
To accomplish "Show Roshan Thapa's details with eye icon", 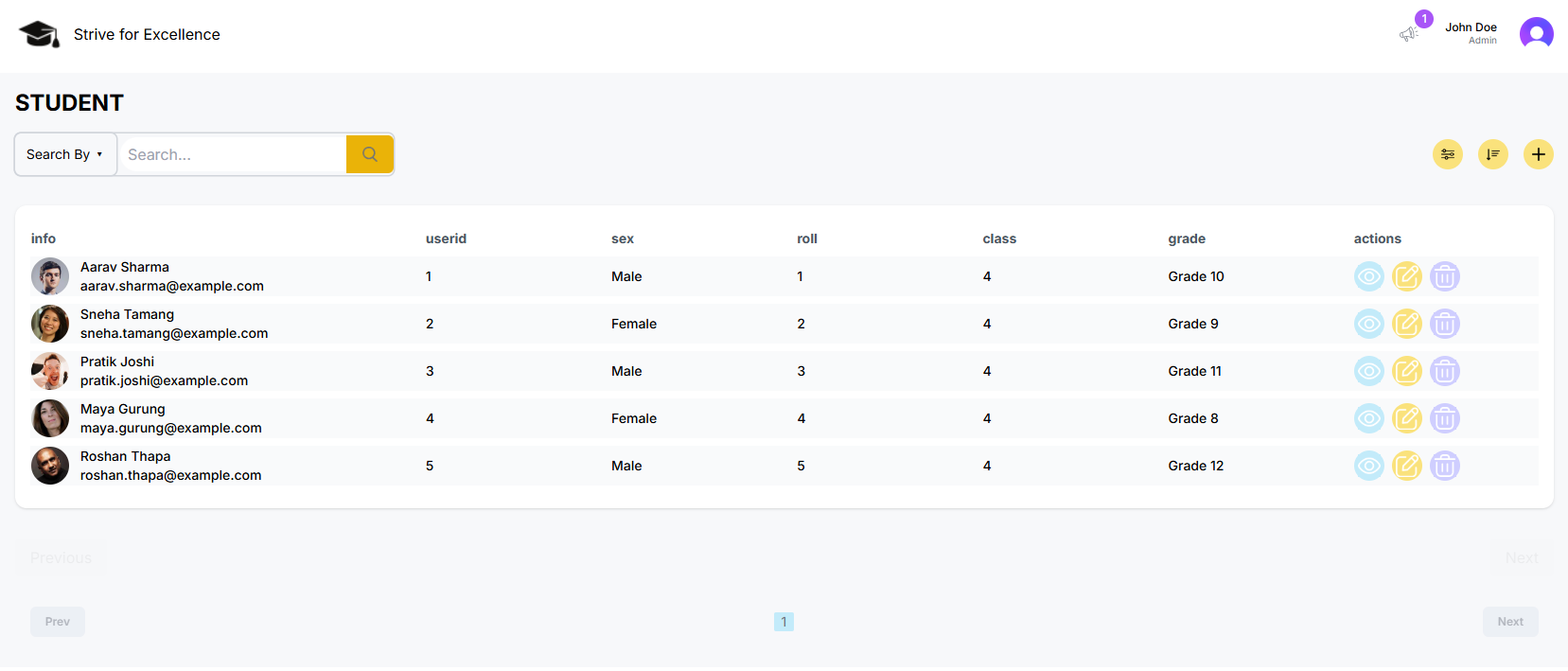I will 1368,466.
